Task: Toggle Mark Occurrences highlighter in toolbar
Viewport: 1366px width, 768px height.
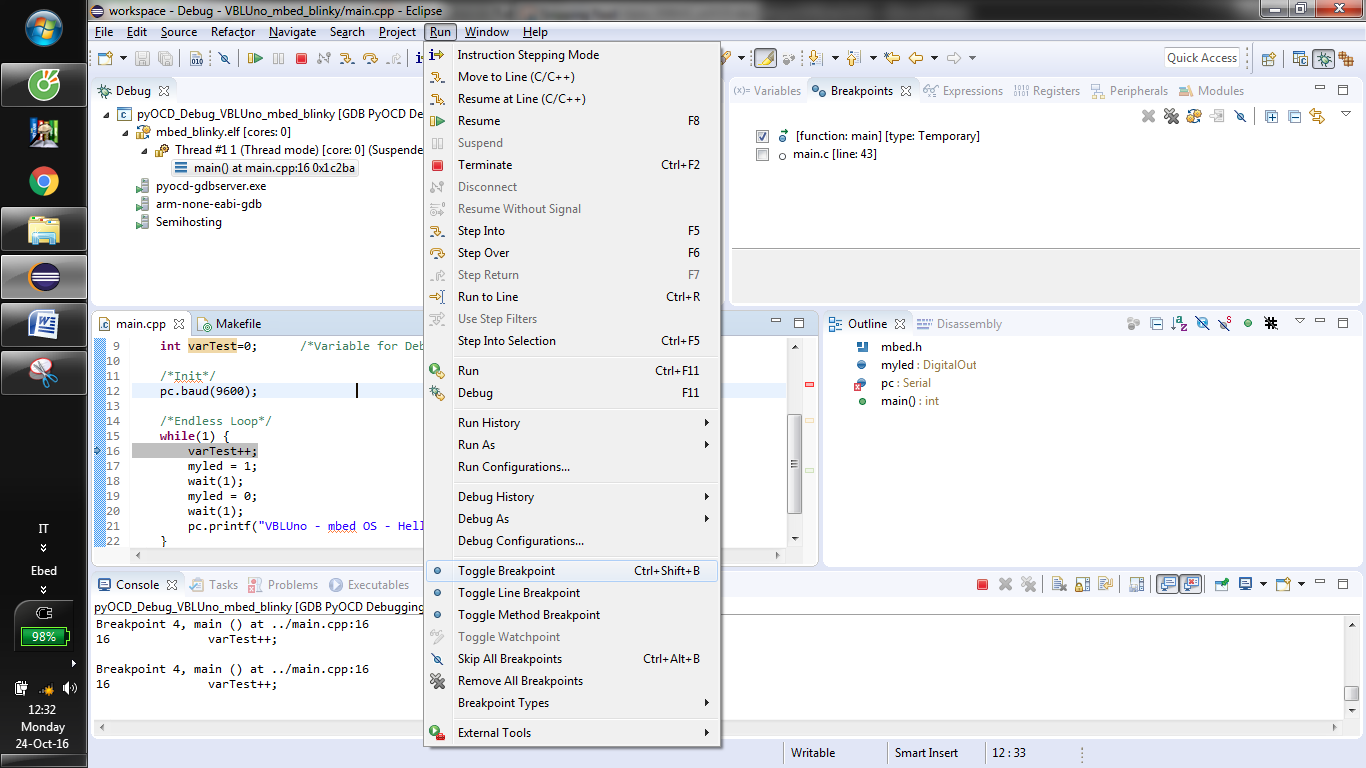Action: (x=766, y=58)
